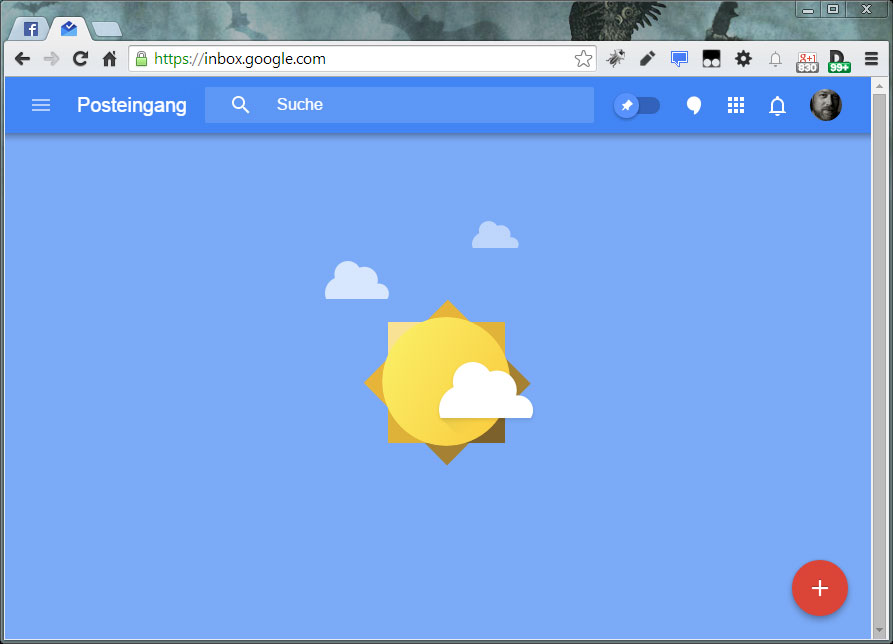Compose new mail with red plus button
The width and height of the screenshot is (893, 644).
point(820,588)
